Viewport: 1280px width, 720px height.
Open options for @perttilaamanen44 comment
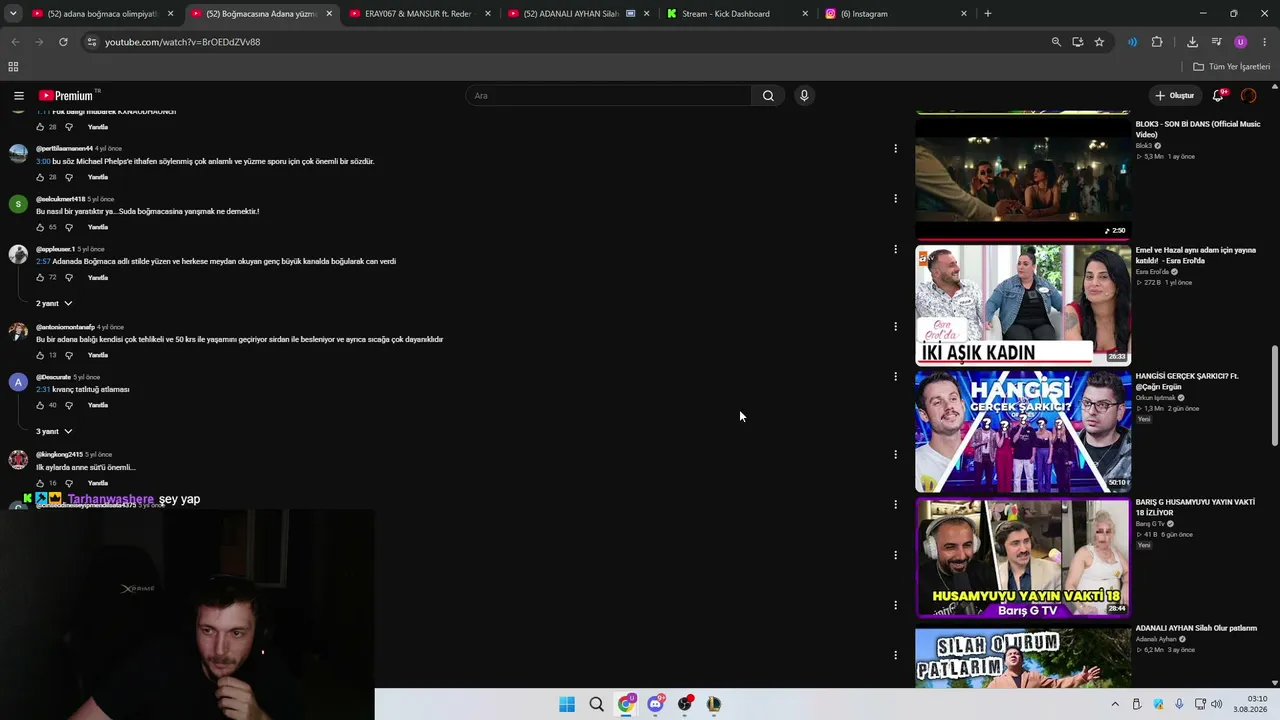click(895, 148)
